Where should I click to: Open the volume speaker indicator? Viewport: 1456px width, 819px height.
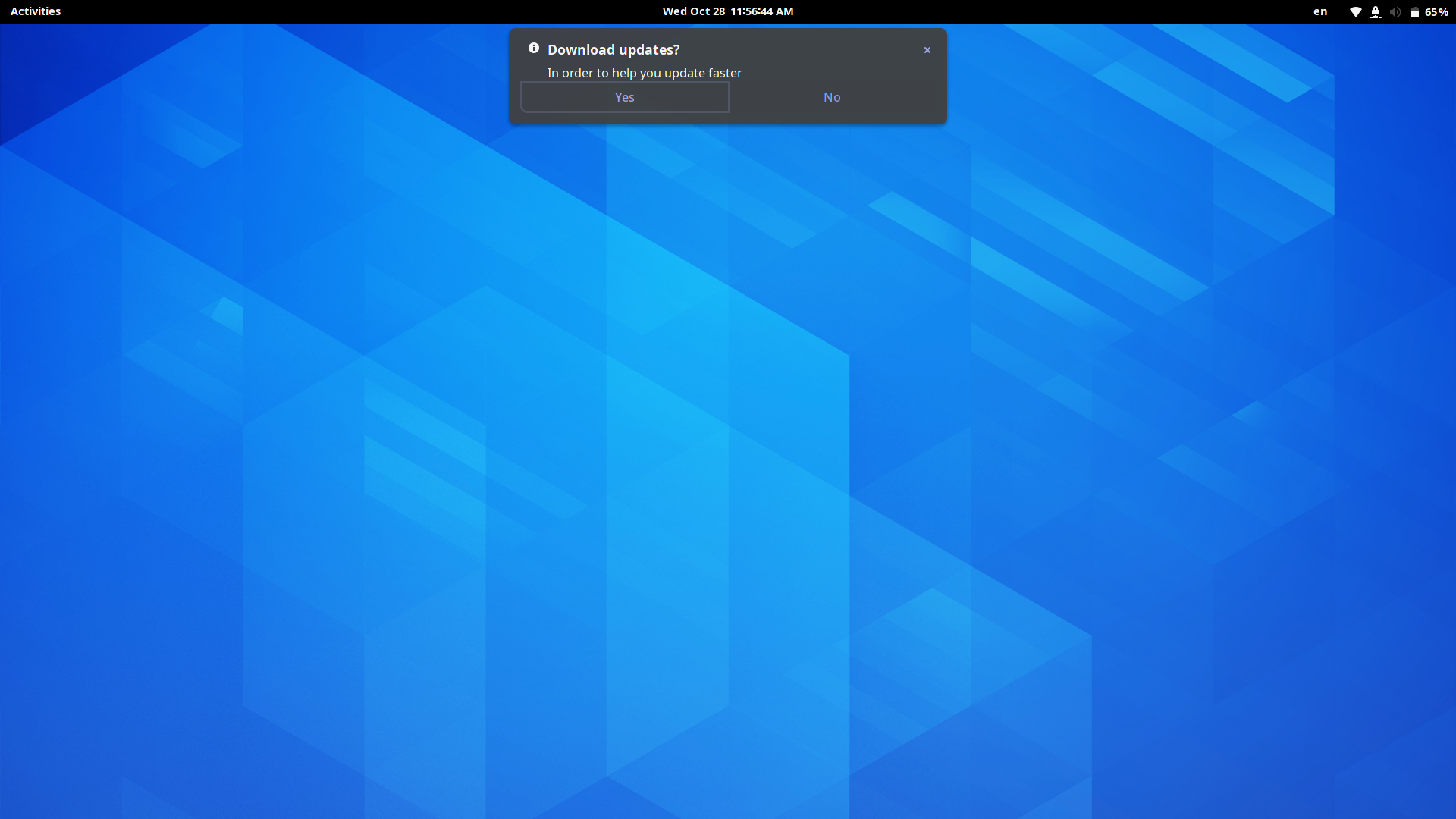[1395, 12]
